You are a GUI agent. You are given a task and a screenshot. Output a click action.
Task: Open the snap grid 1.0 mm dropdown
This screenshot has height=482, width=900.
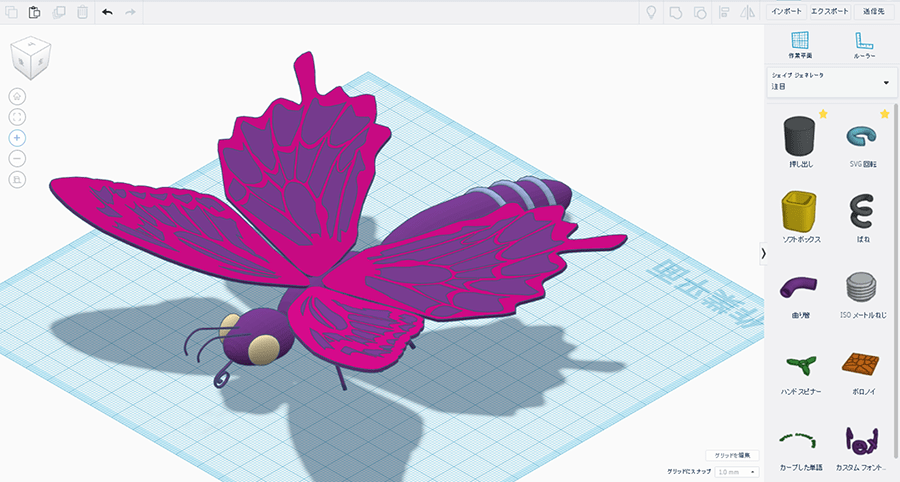pyautogui.click(x=737, y=472)
